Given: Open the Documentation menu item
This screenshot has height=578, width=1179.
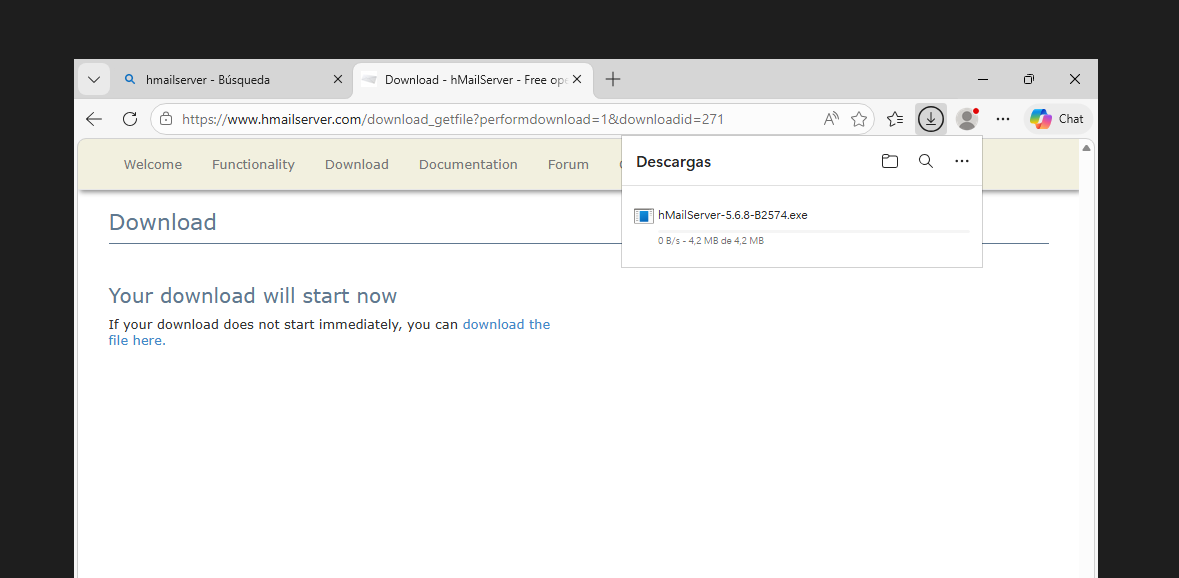Looking at the screenshot, I should [x=468, y=165].
